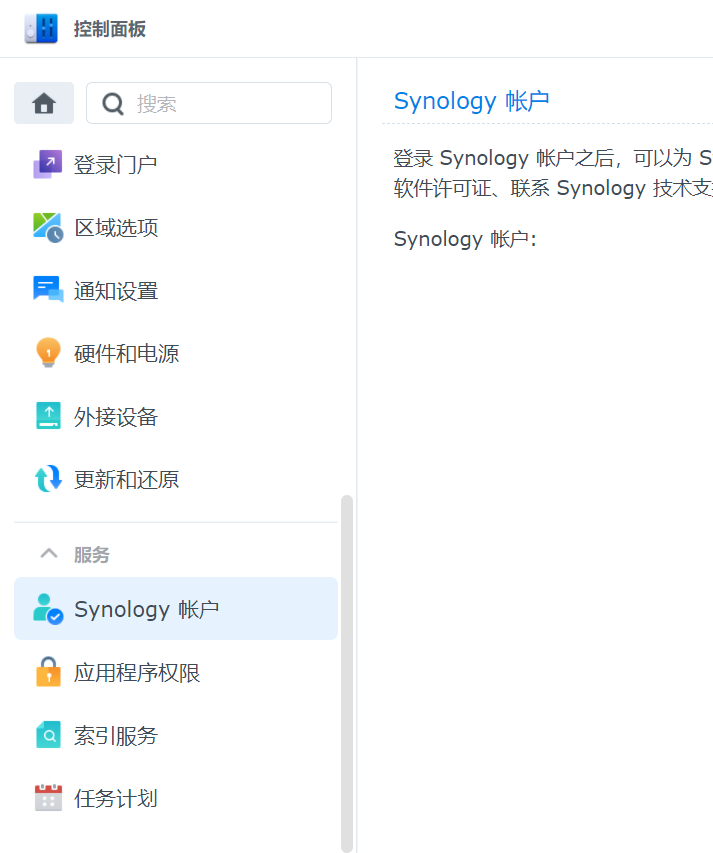Viewport: 713px width, 853px height.
Task: Click the 区域选项 icon
Action: coord(48,227)
